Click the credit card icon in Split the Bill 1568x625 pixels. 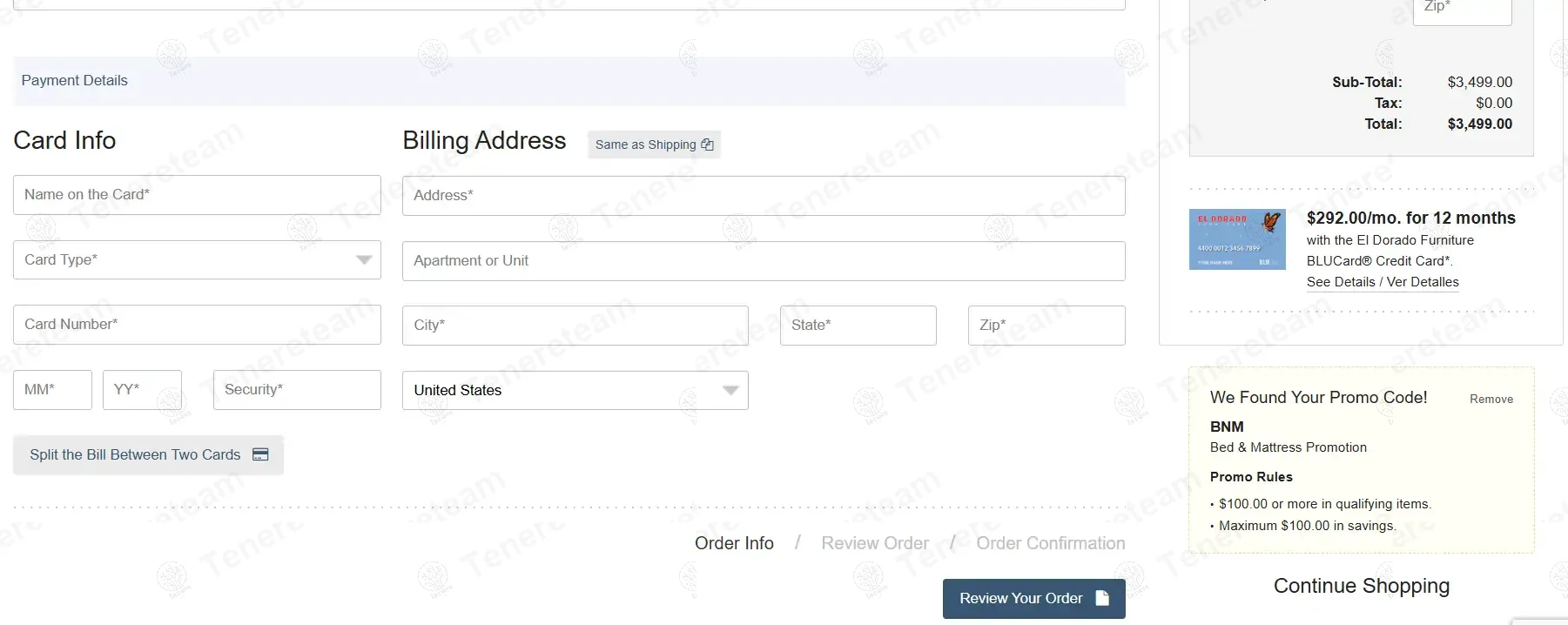coord(260,454)
